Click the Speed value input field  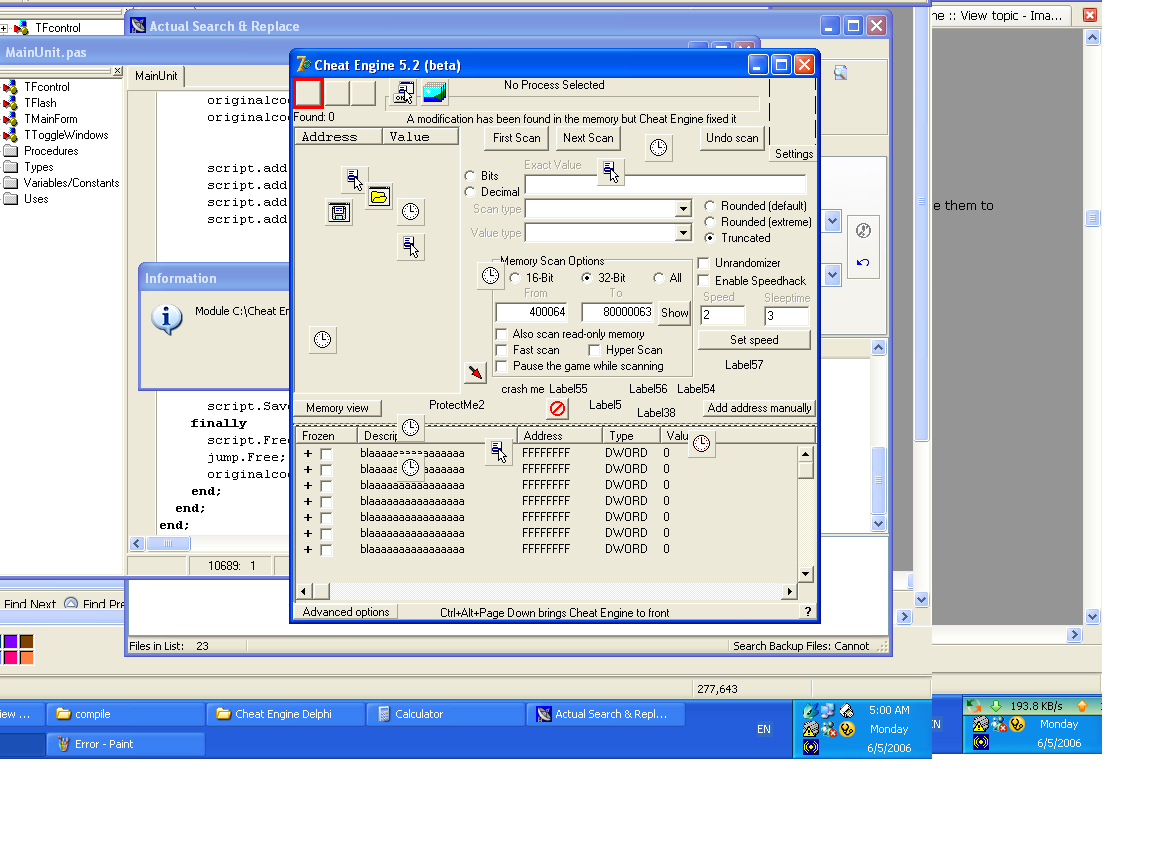(723, 316)
